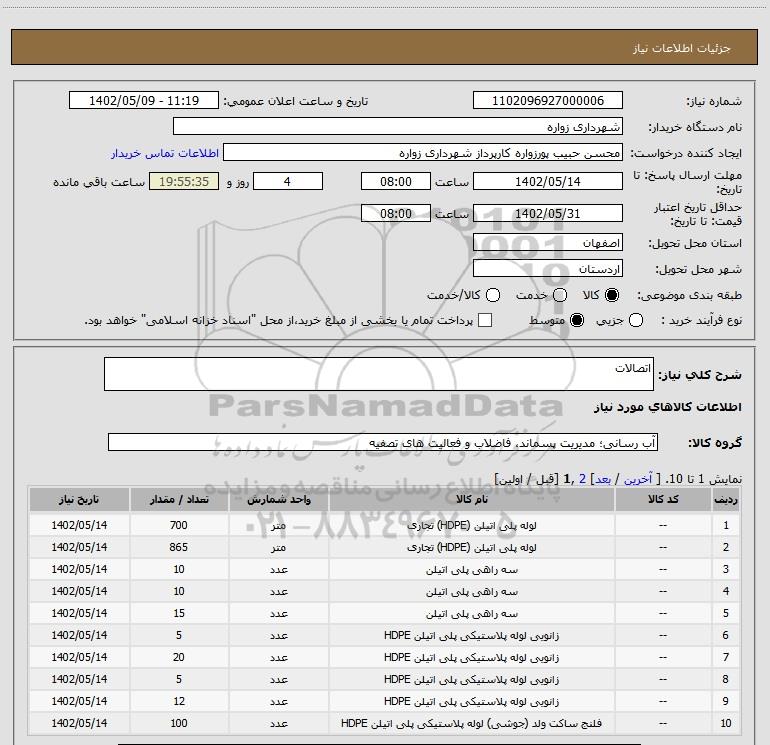Click quantity 100 in row 10

[x=179, y=723]
